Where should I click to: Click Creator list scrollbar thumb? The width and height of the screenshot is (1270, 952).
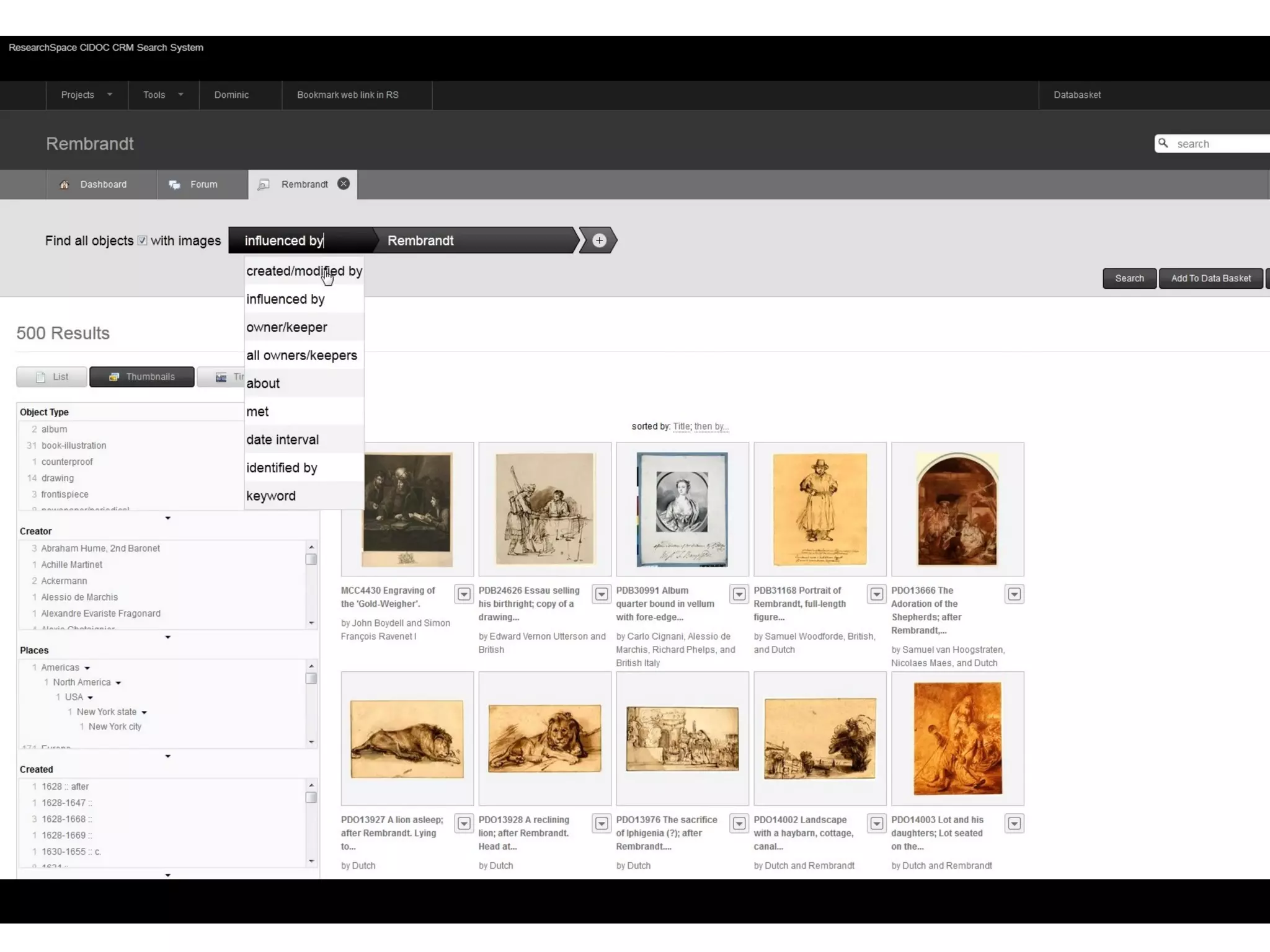coord(311,559)
